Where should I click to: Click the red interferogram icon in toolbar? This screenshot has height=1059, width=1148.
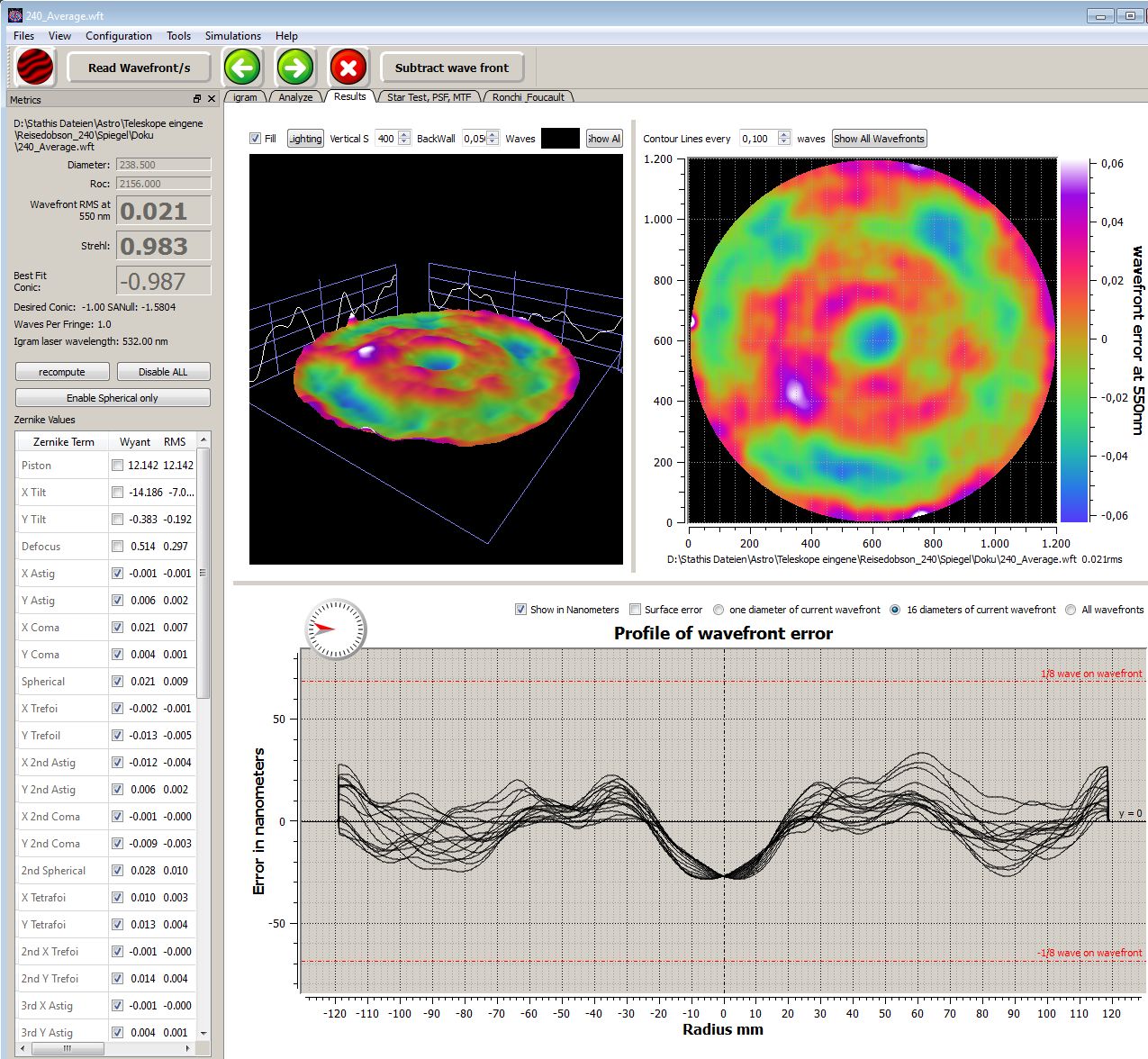click(x=35, y=68)
